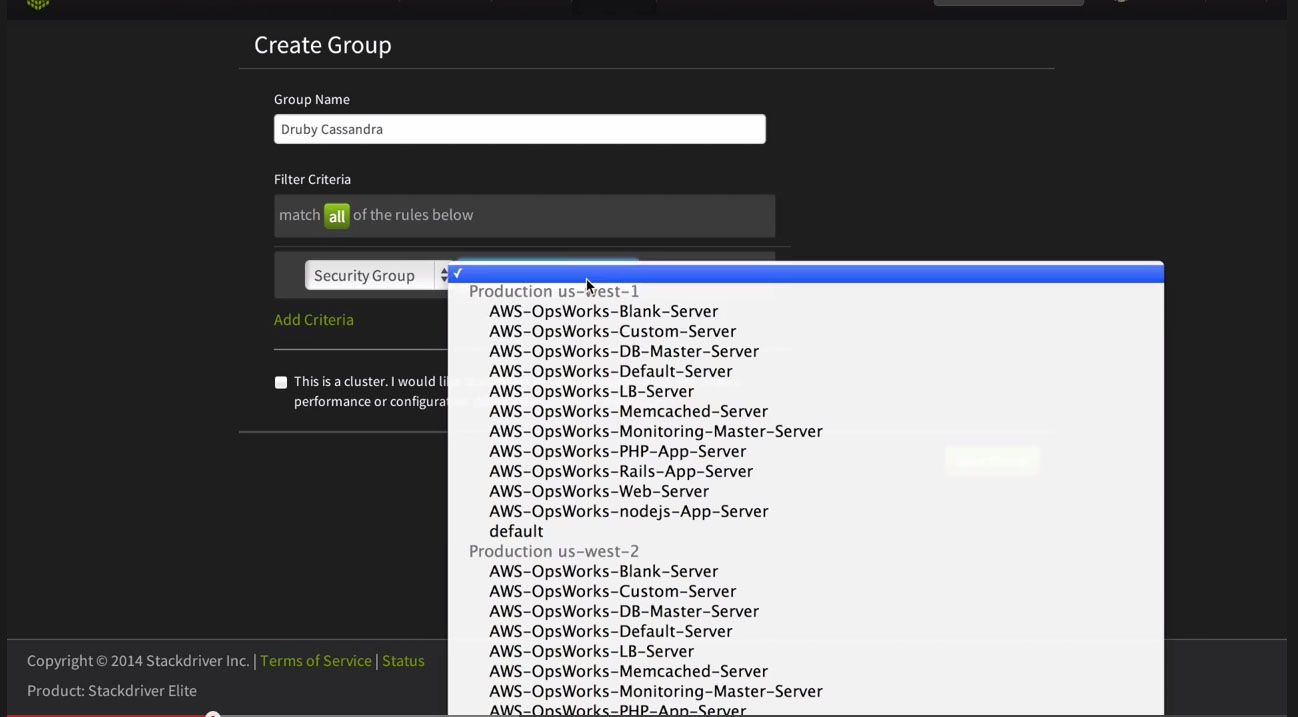Viewport: 1298px width, 717px height.
Task: Select 'AWS-OpsWorks-Web-Server' from the list
Action: [598, 491]
